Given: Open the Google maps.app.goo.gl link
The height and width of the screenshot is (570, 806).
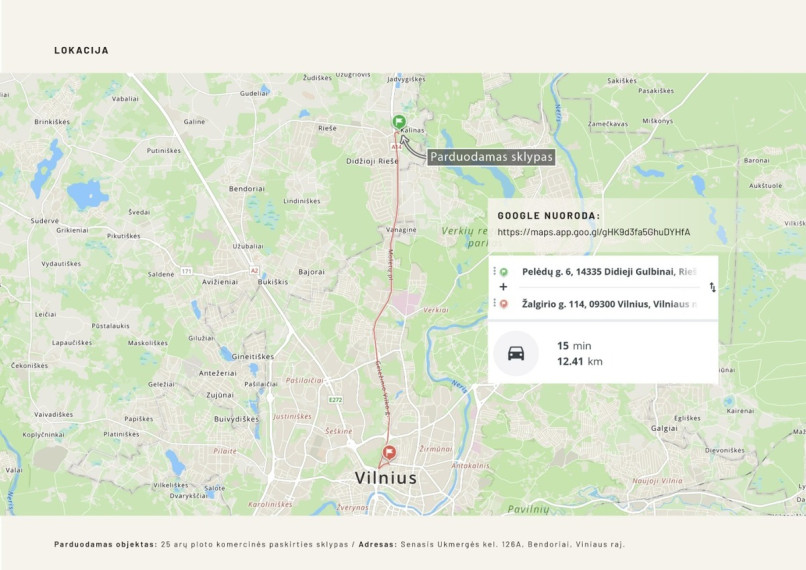Looking at the screenshot, I should click(594, 232).
